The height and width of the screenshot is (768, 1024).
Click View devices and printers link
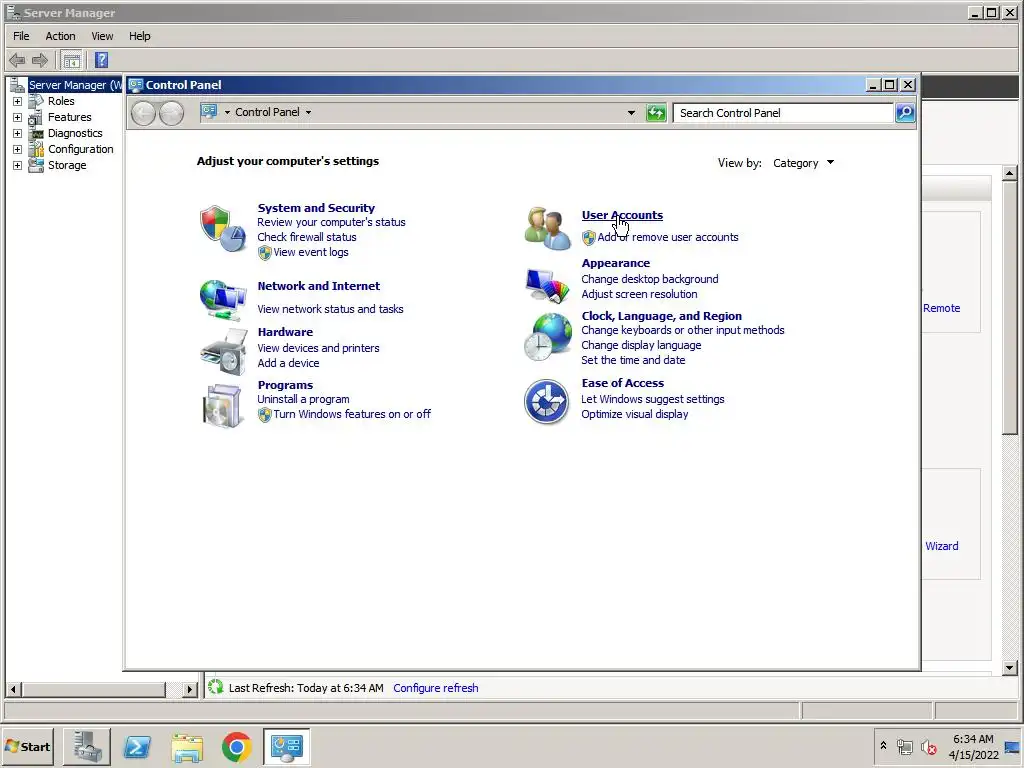[318, 348]
